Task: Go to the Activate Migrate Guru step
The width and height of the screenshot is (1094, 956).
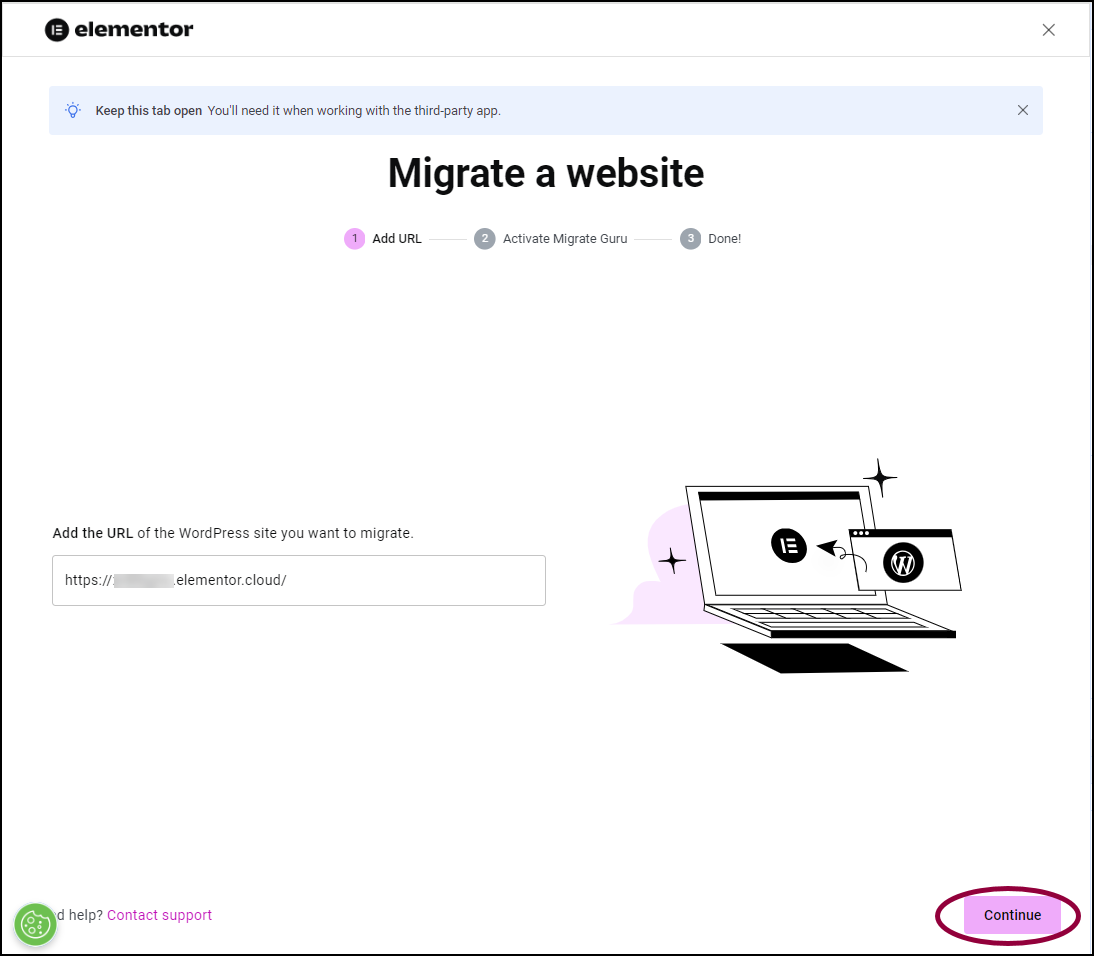Action: point(565,239)
